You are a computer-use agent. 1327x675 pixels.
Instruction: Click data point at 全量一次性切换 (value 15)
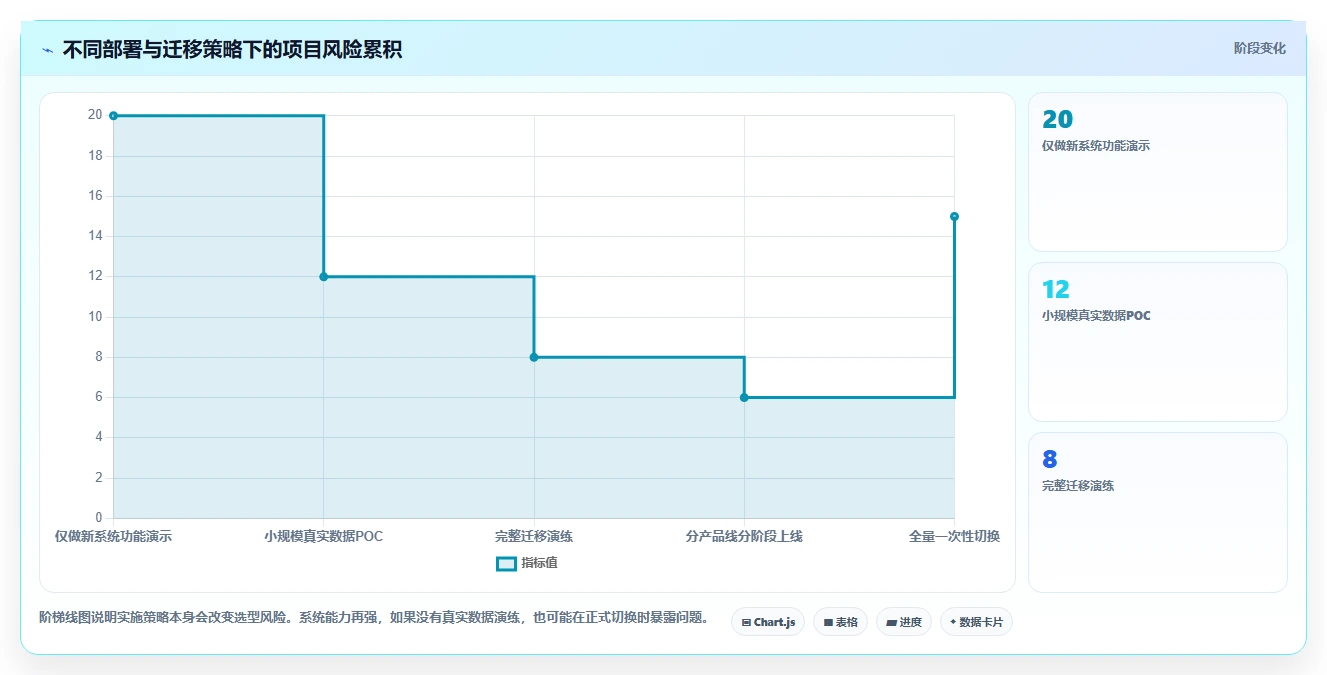[954, 216]
